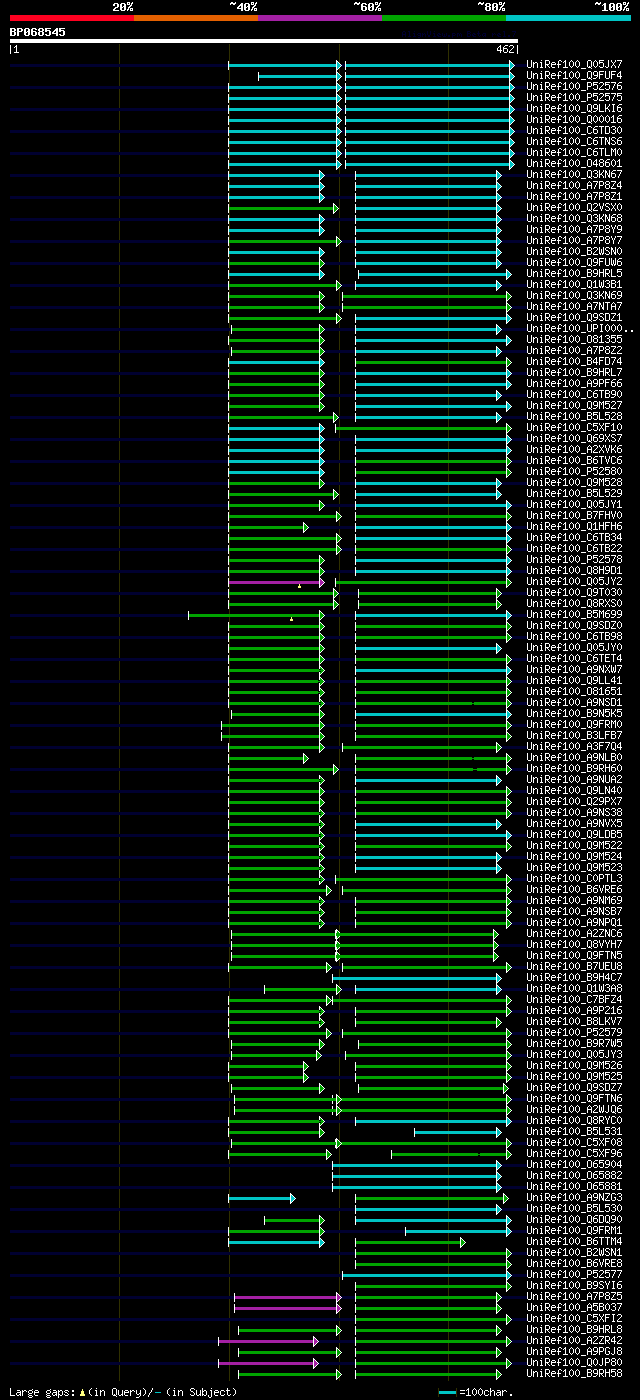Open the UniRef100_P52575 hit

574,97
